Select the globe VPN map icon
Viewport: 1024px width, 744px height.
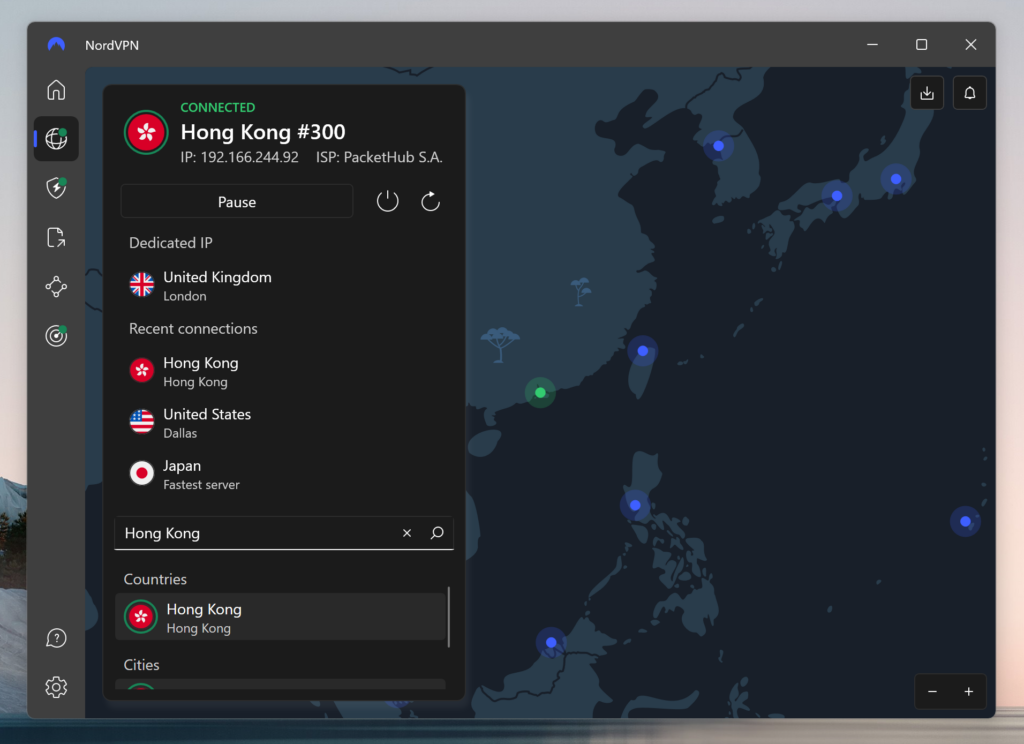click(56, 138)
